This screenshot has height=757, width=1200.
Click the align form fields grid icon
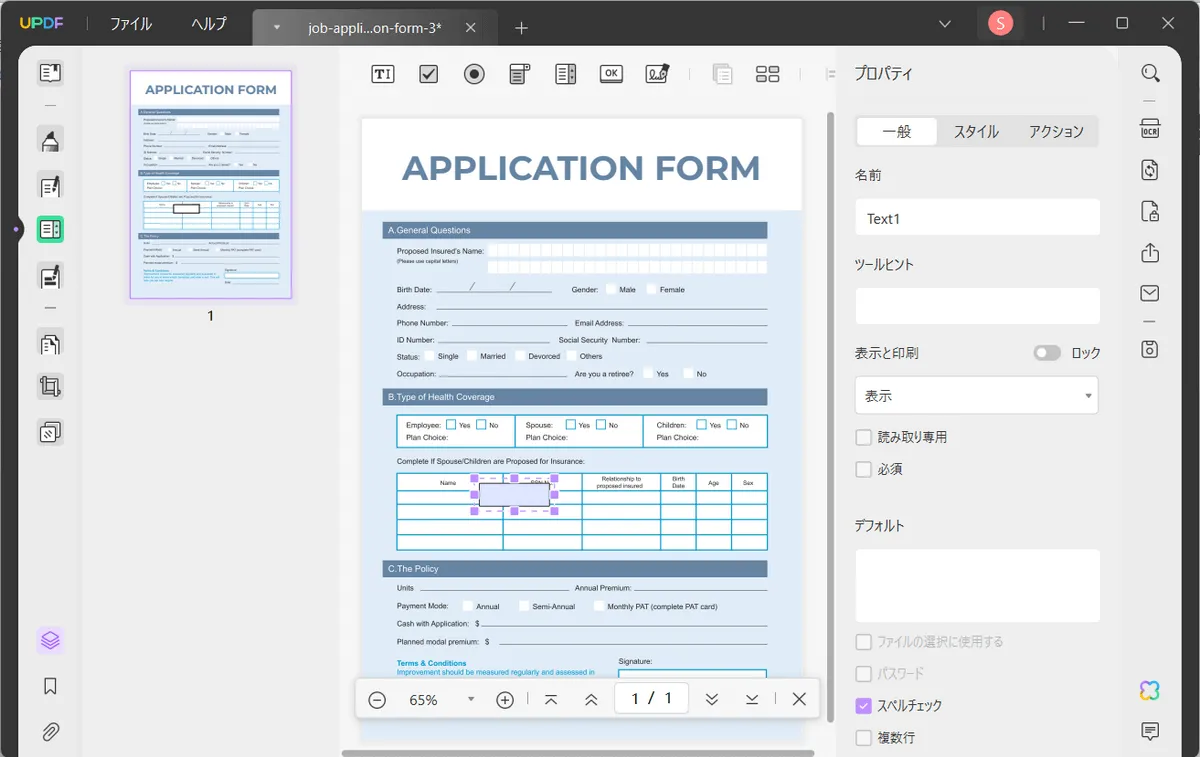click(x=768, y=74)
